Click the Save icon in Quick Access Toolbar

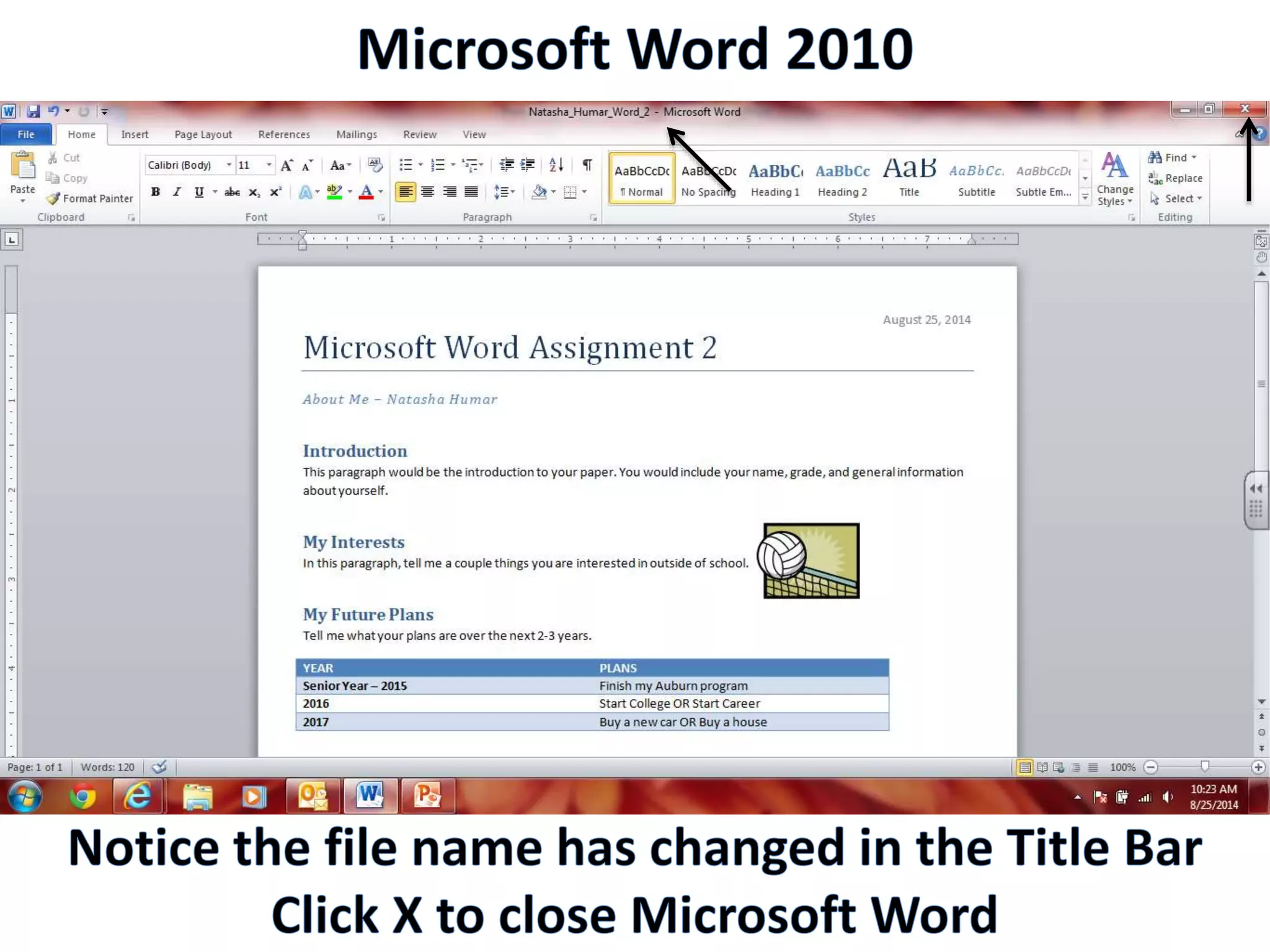coord(33,112)
